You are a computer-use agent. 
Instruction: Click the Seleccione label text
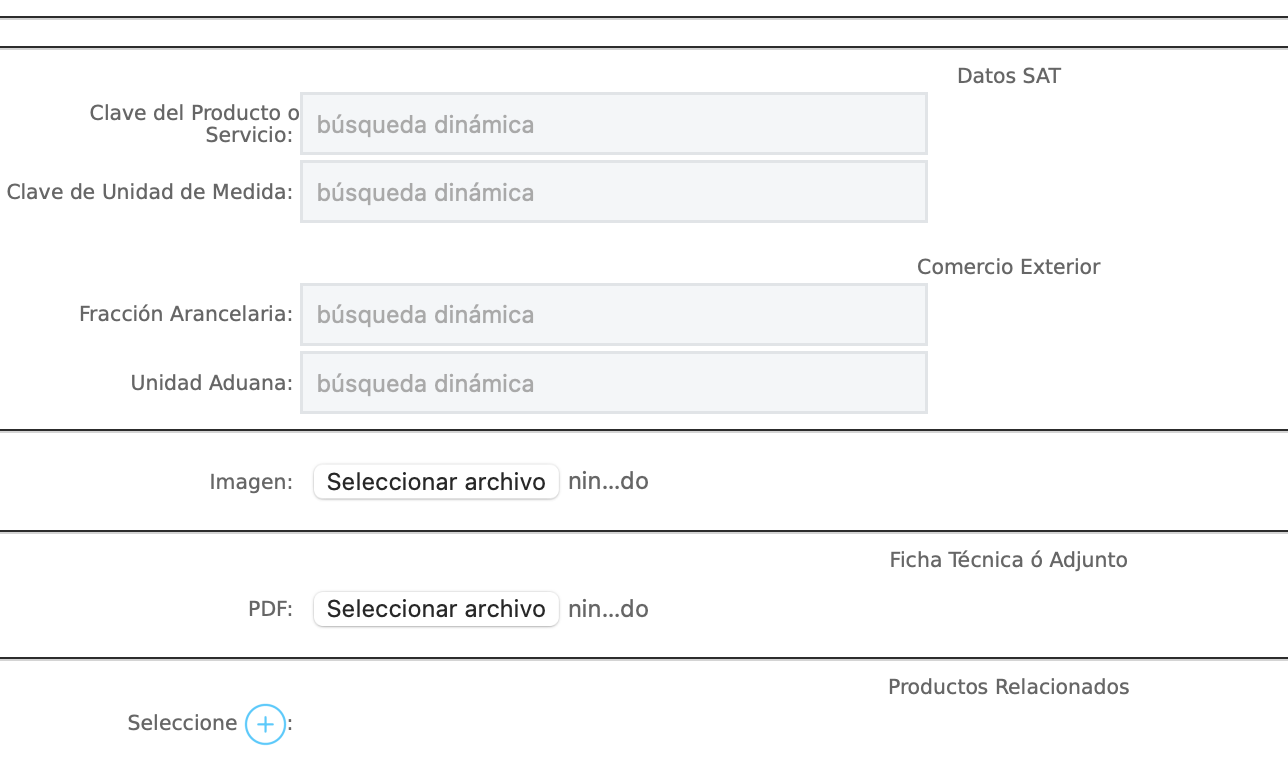coord(182,723)
